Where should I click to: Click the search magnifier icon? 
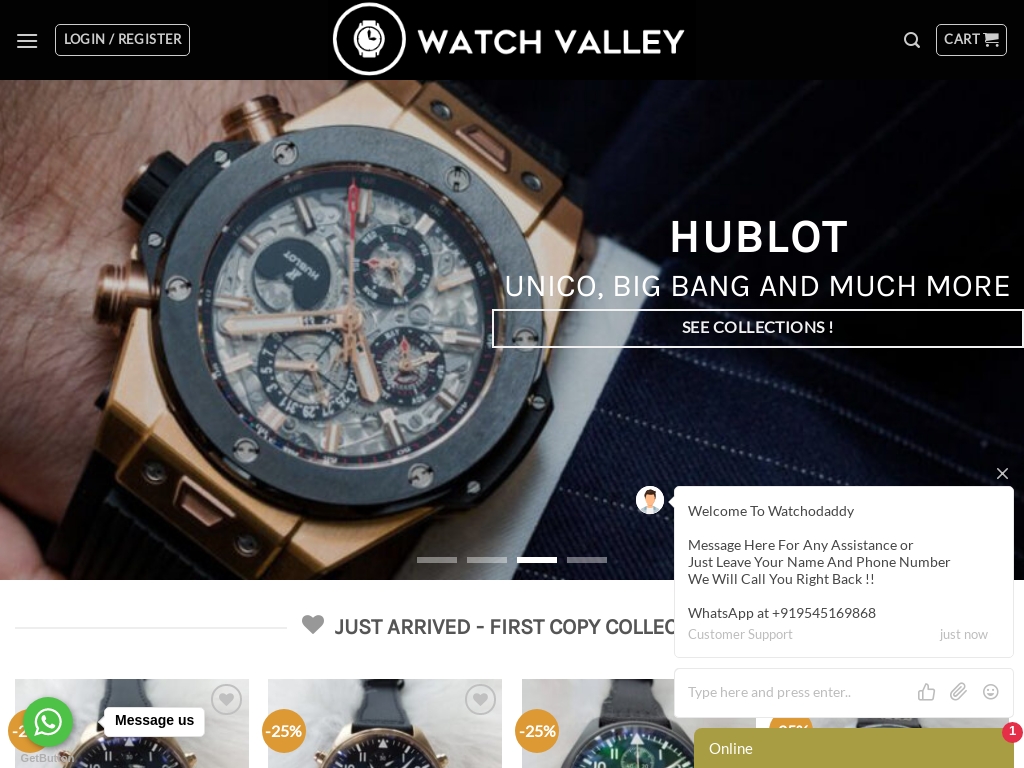[x=912, y=40]
